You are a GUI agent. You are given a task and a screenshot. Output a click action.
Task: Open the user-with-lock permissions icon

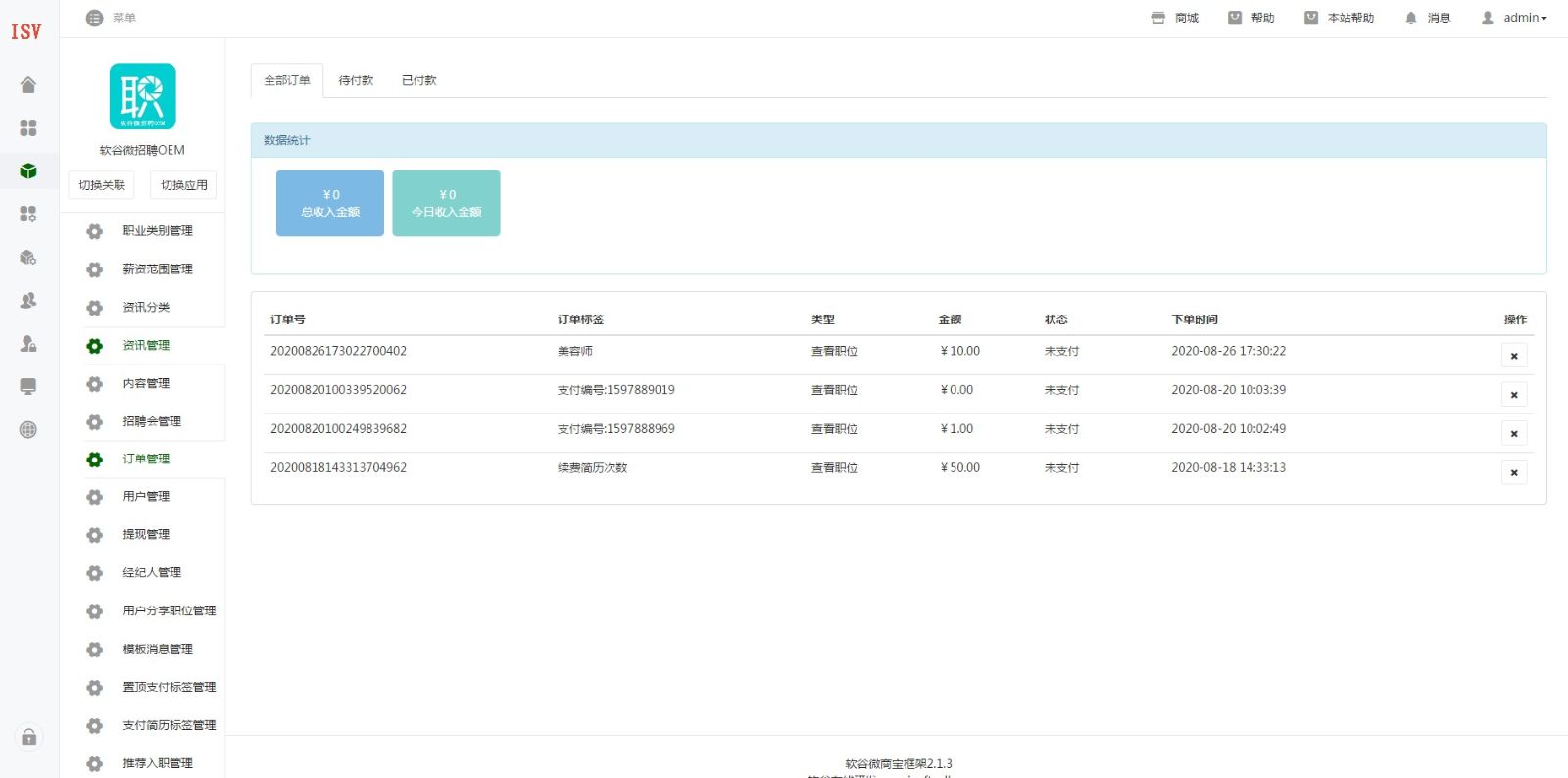tap(28, 343)
